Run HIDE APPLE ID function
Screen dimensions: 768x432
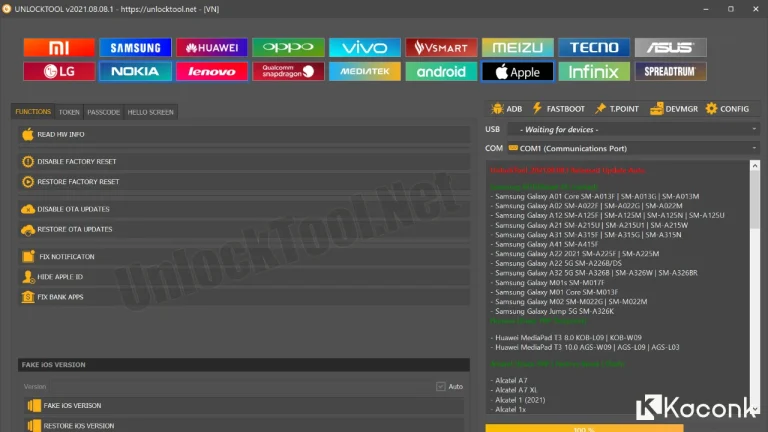tap(244, 277)
